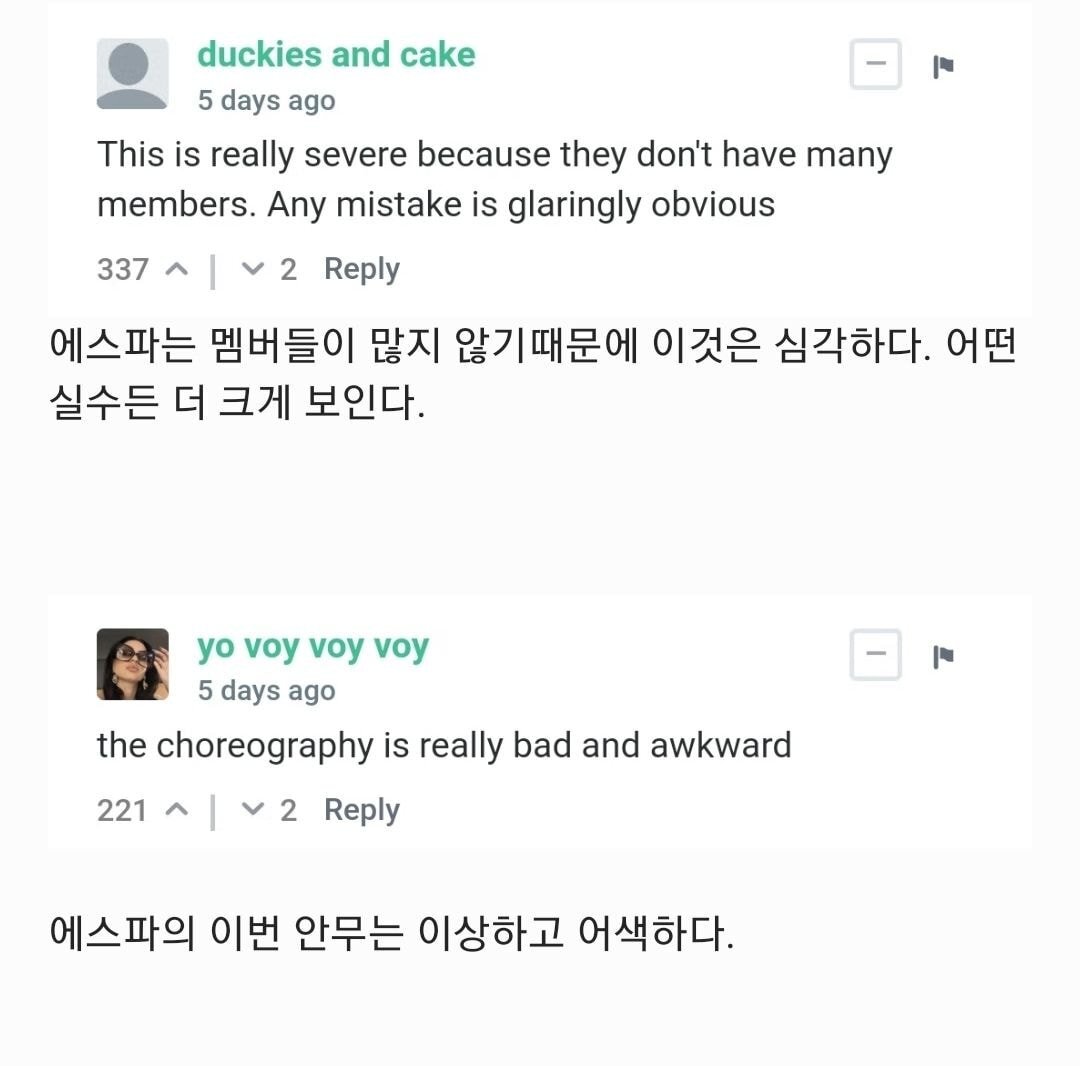This screenshot has width=1080, height=1066.
Task: Flag the duckies and cake comment
Action: point(943,66)
